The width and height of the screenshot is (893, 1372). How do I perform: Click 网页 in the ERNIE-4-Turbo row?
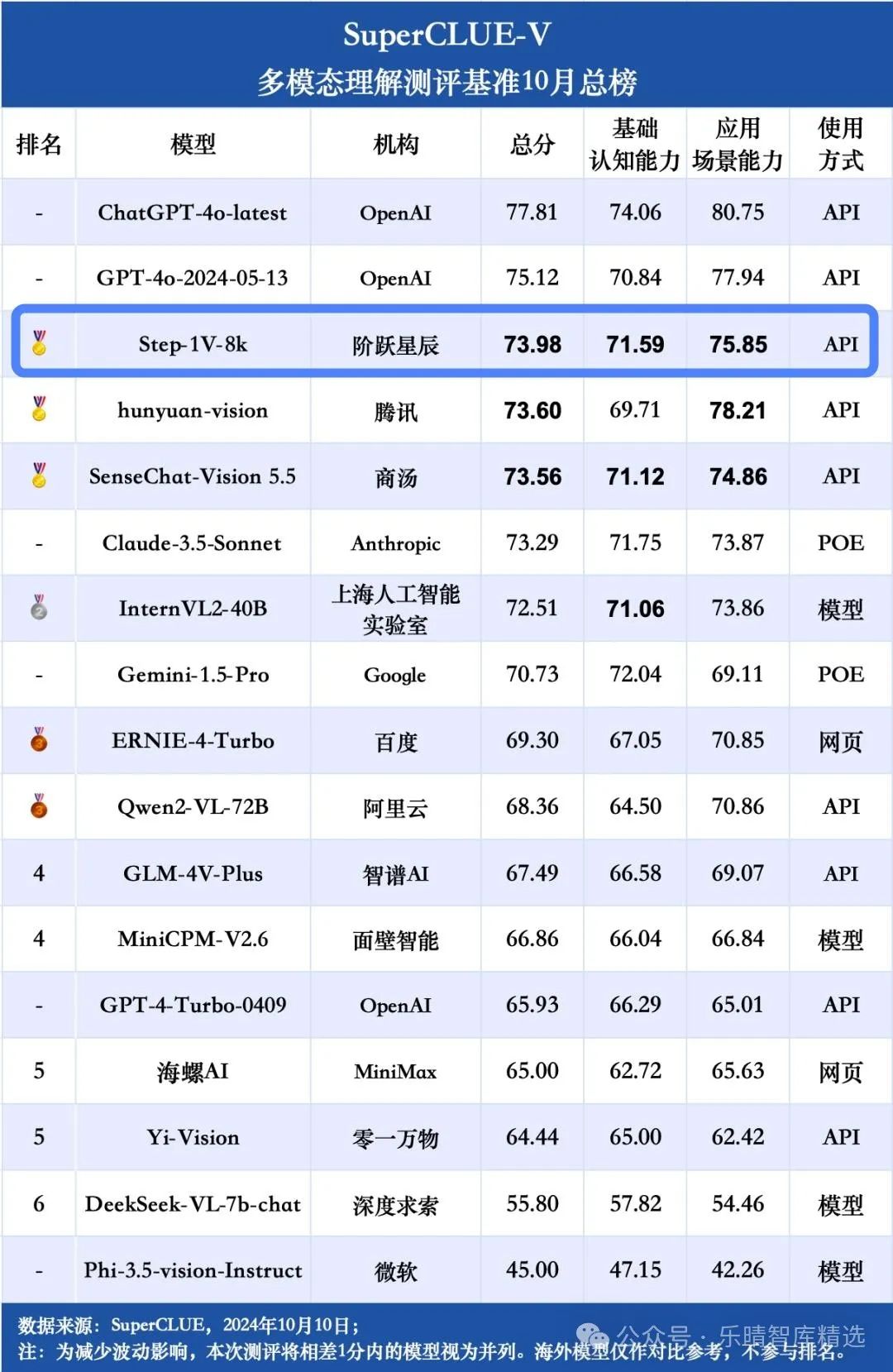[841, 742]
